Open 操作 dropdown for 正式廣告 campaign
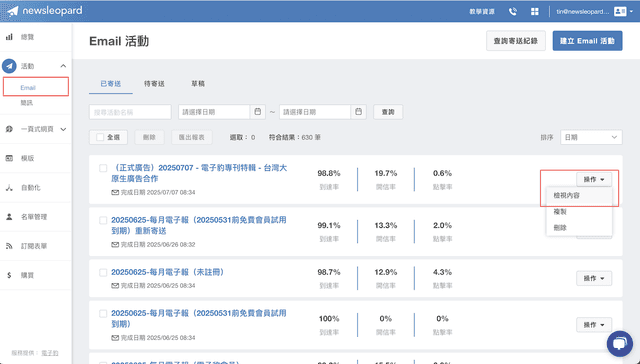640x364 pixels. click(593, 180)
